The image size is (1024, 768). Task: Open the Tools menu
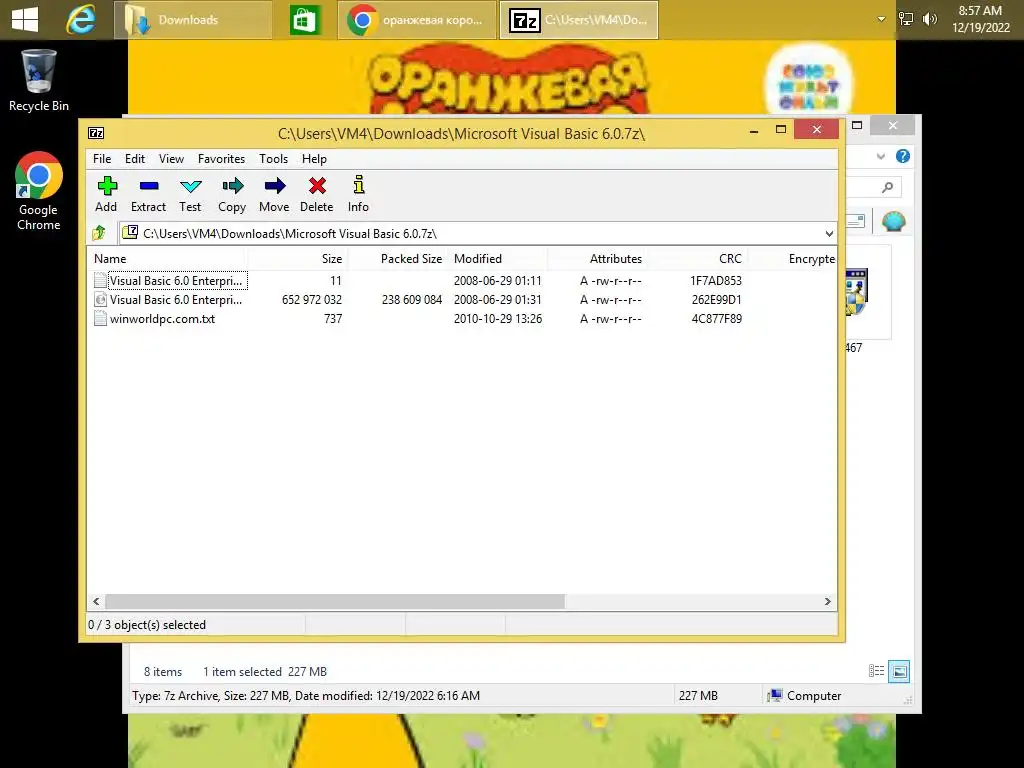[273, 159]
